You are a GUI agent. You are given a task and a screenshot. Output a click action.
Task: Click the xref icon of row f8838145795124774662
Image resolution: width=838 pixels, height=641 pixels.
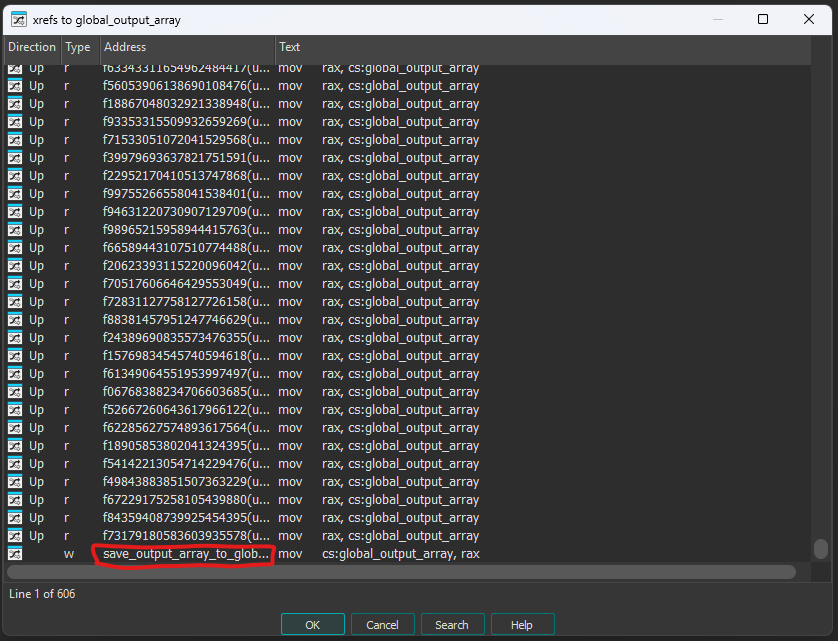[15, 320]
